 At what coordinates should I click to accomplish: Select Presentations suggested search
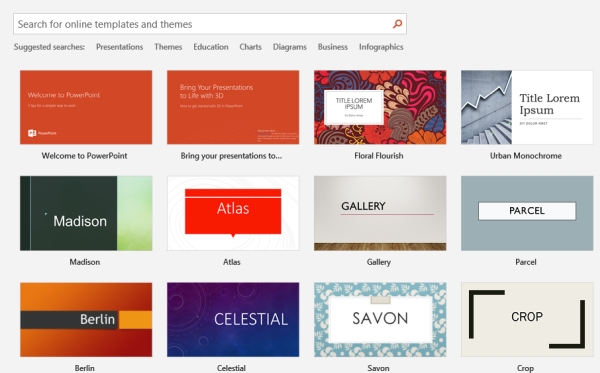click(x=119, y=47)
